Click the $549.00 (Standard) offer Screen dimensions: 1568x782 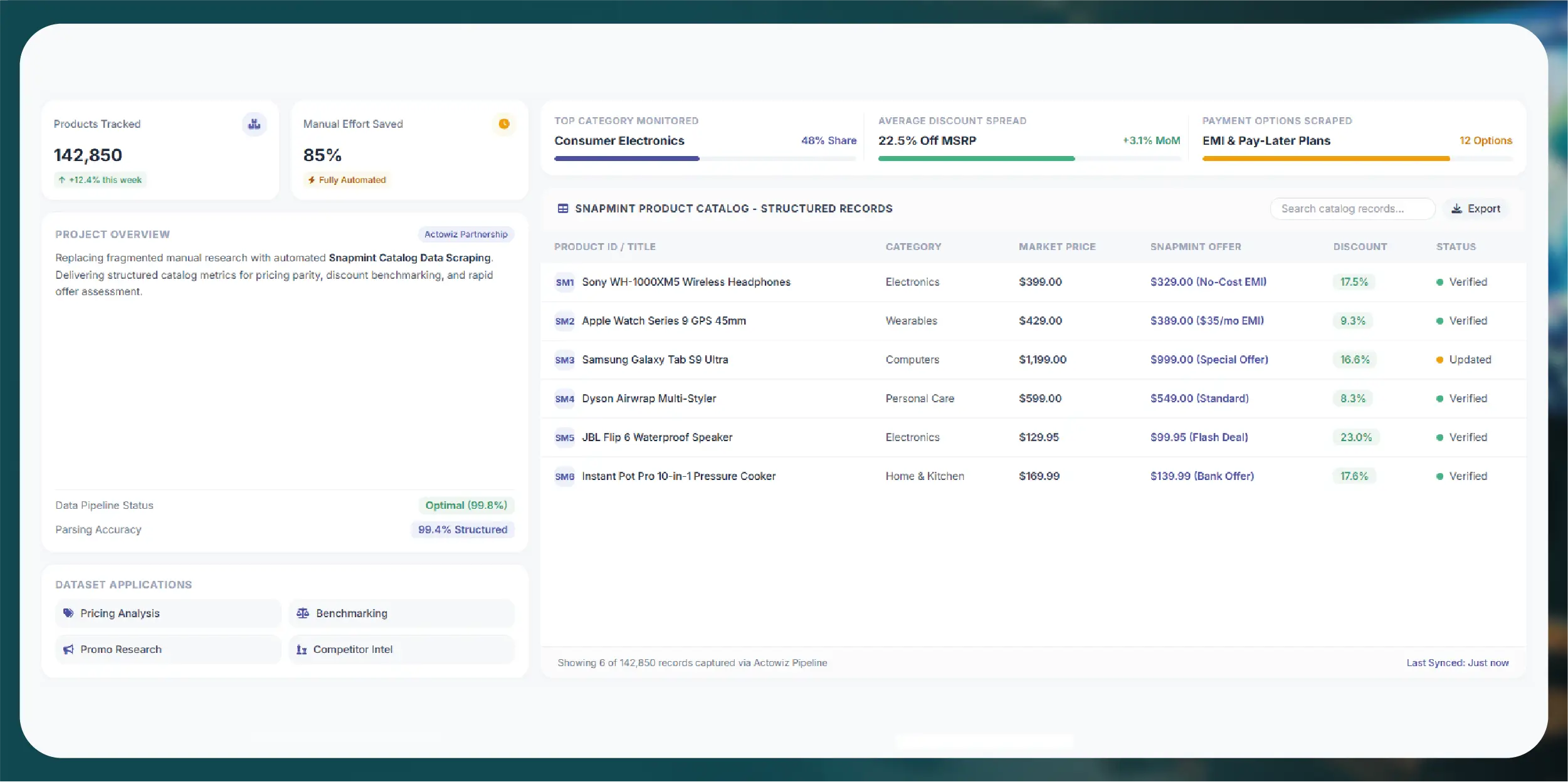click(1199, 399)
